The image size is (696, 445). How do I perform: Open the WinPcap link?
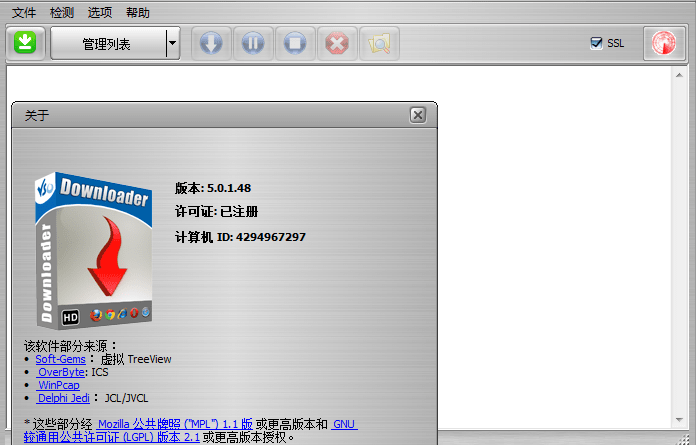[x=59, y=385]
